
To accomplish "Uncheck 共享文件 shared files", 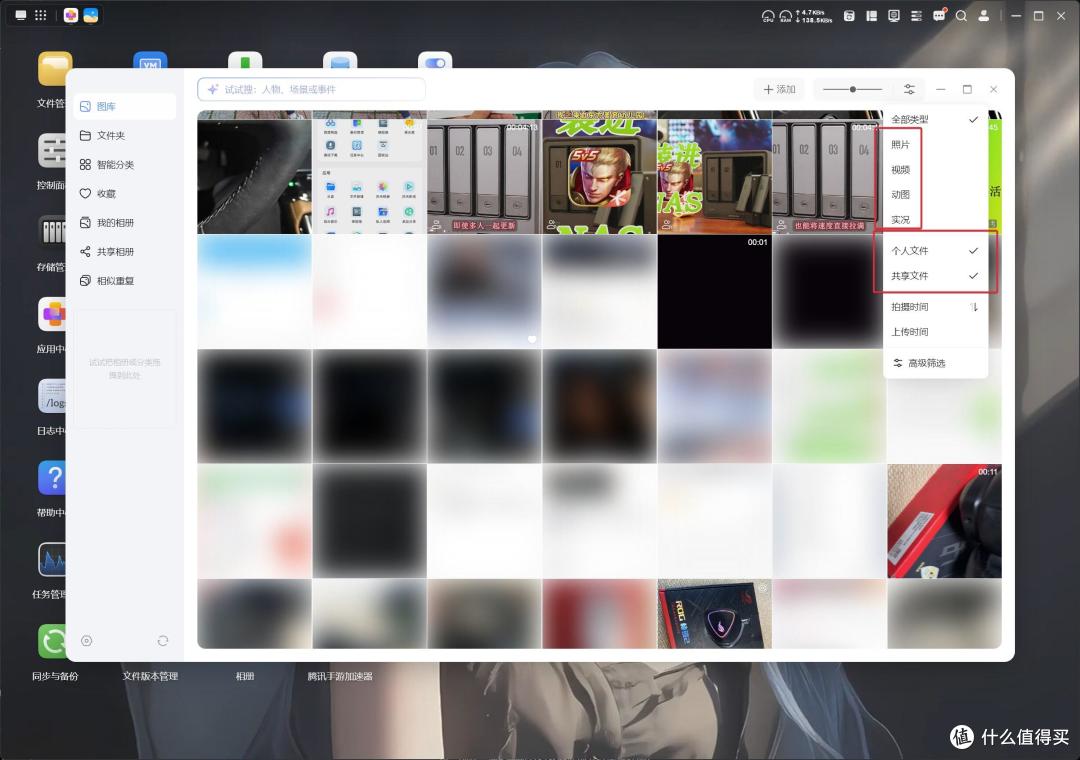I will (935, 276).
